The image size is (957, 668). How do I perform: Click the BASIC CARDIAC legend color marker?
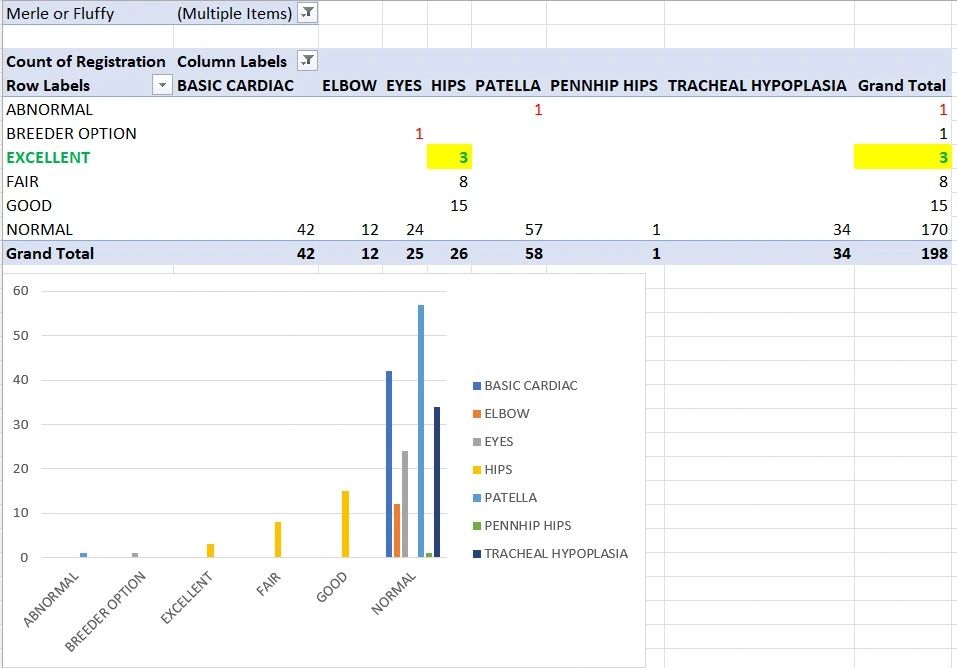coord(477,386)
